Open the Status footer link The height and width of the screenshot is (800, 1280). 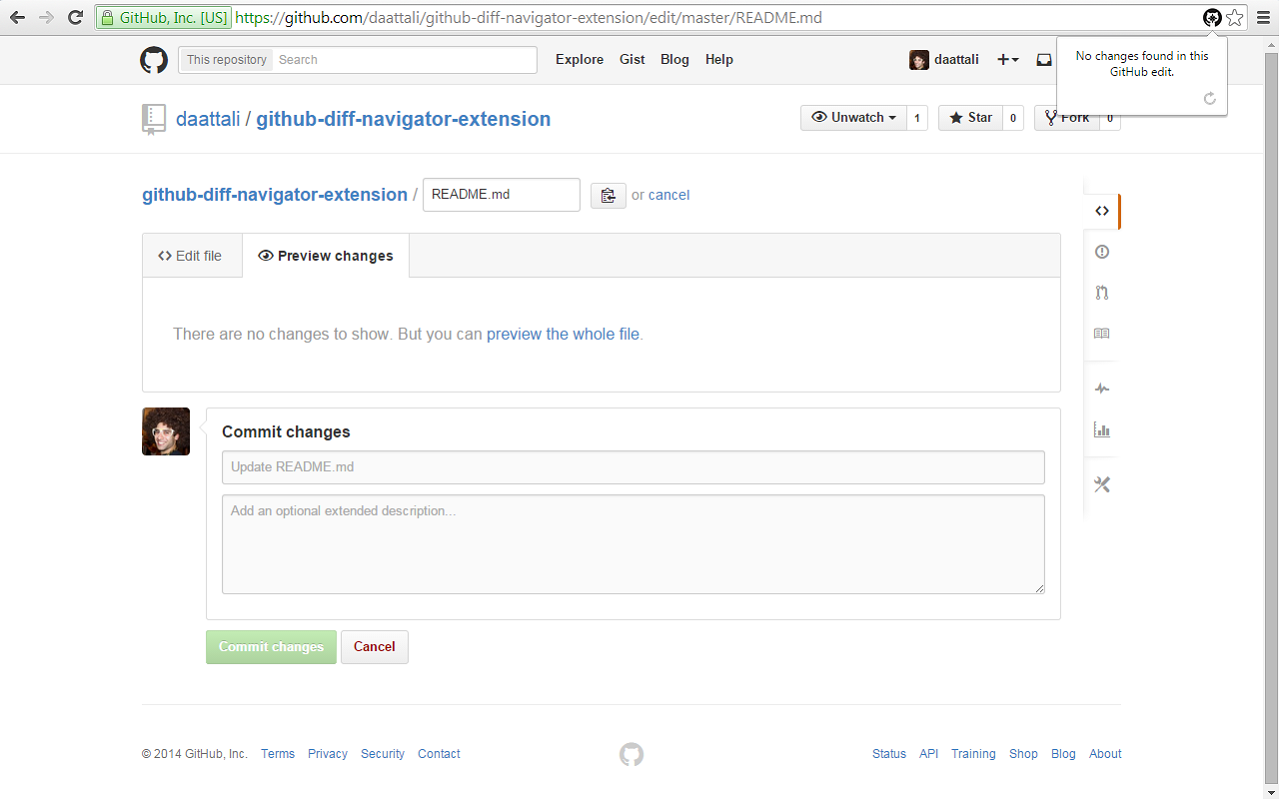(889, 754)
